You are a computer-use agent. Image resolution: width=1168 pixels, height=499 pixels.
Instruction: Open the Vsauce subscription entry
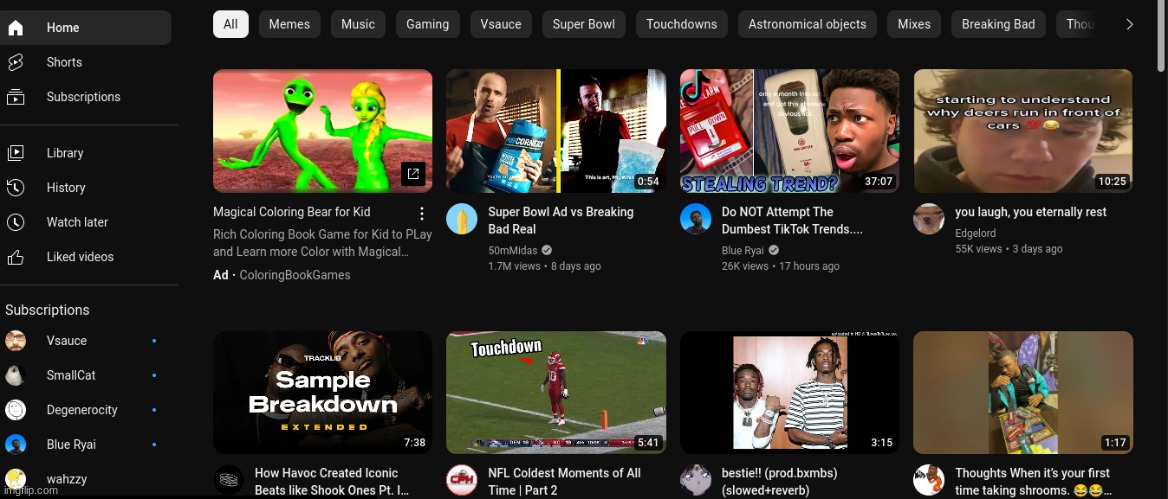coord(86,340)
